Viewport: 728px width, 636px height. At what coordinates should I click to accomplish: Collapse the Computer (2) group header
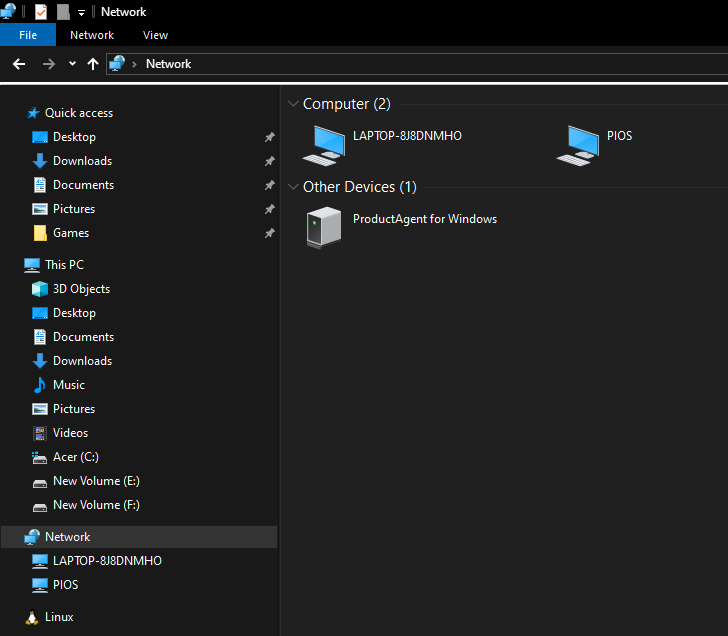[x=293, y=104]
